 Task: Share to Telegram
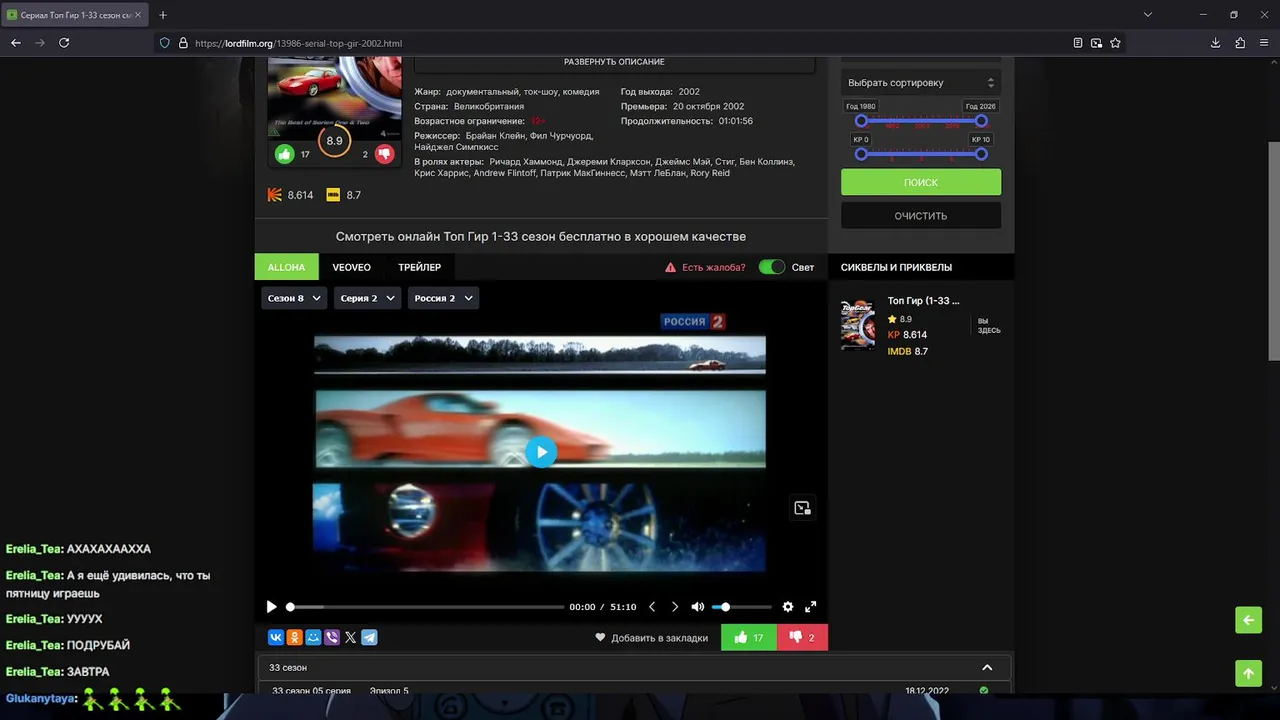point(369,637)
